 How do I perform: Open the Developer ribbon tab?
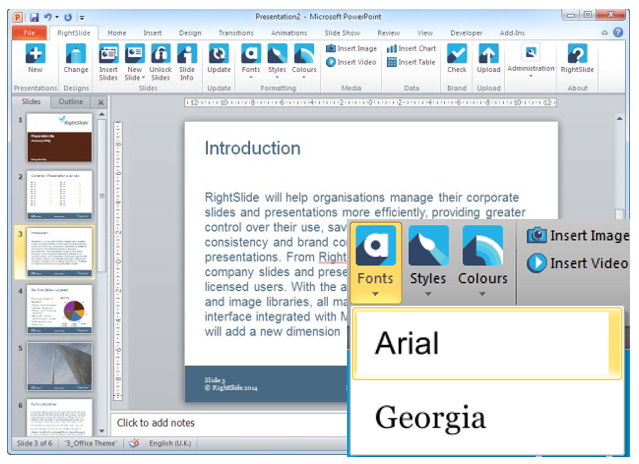point(466,33)
